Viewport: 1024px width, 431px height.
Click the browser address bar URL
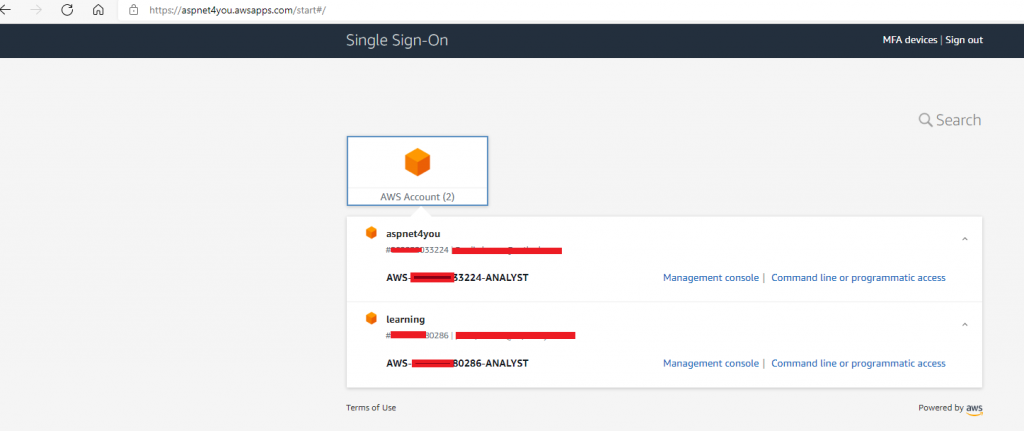click(x=237, y=10)
